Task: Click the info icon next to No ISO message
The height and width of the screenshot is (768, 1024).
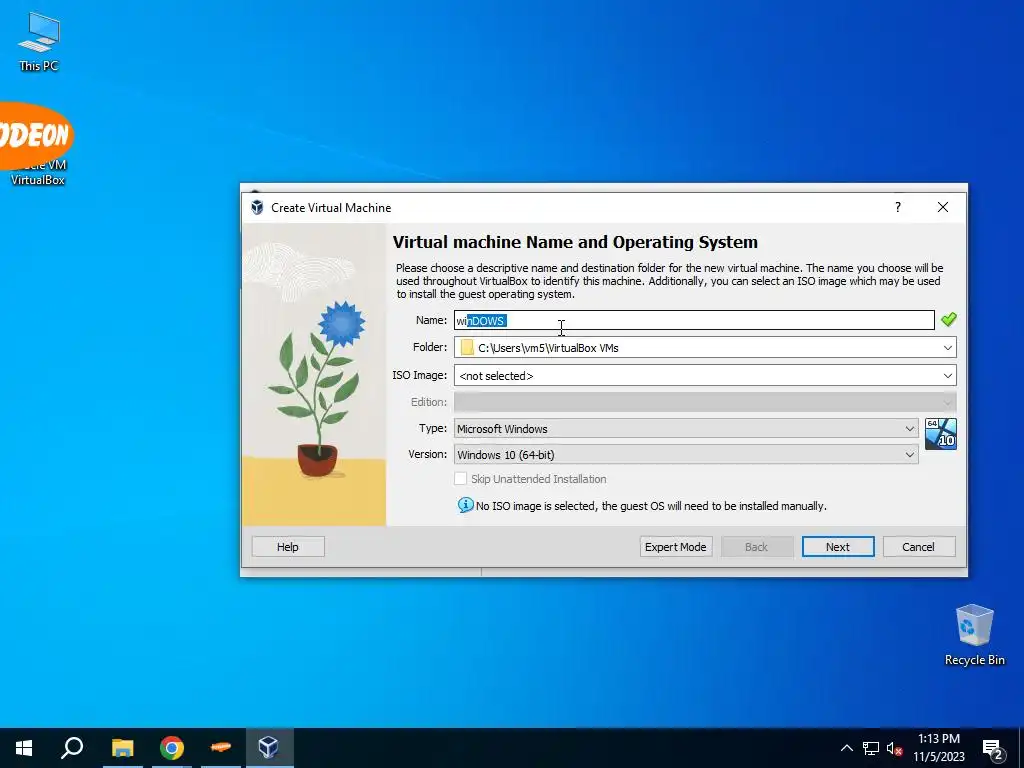Action: (465, 505)
